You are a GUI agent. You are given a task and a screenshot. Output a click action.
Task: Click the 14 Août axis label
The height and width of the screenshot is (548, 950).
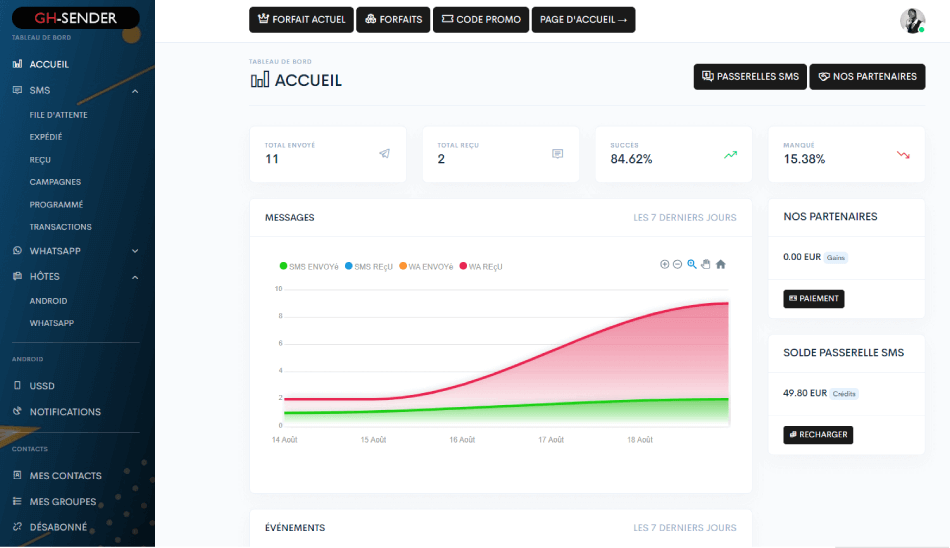(284, 439)
